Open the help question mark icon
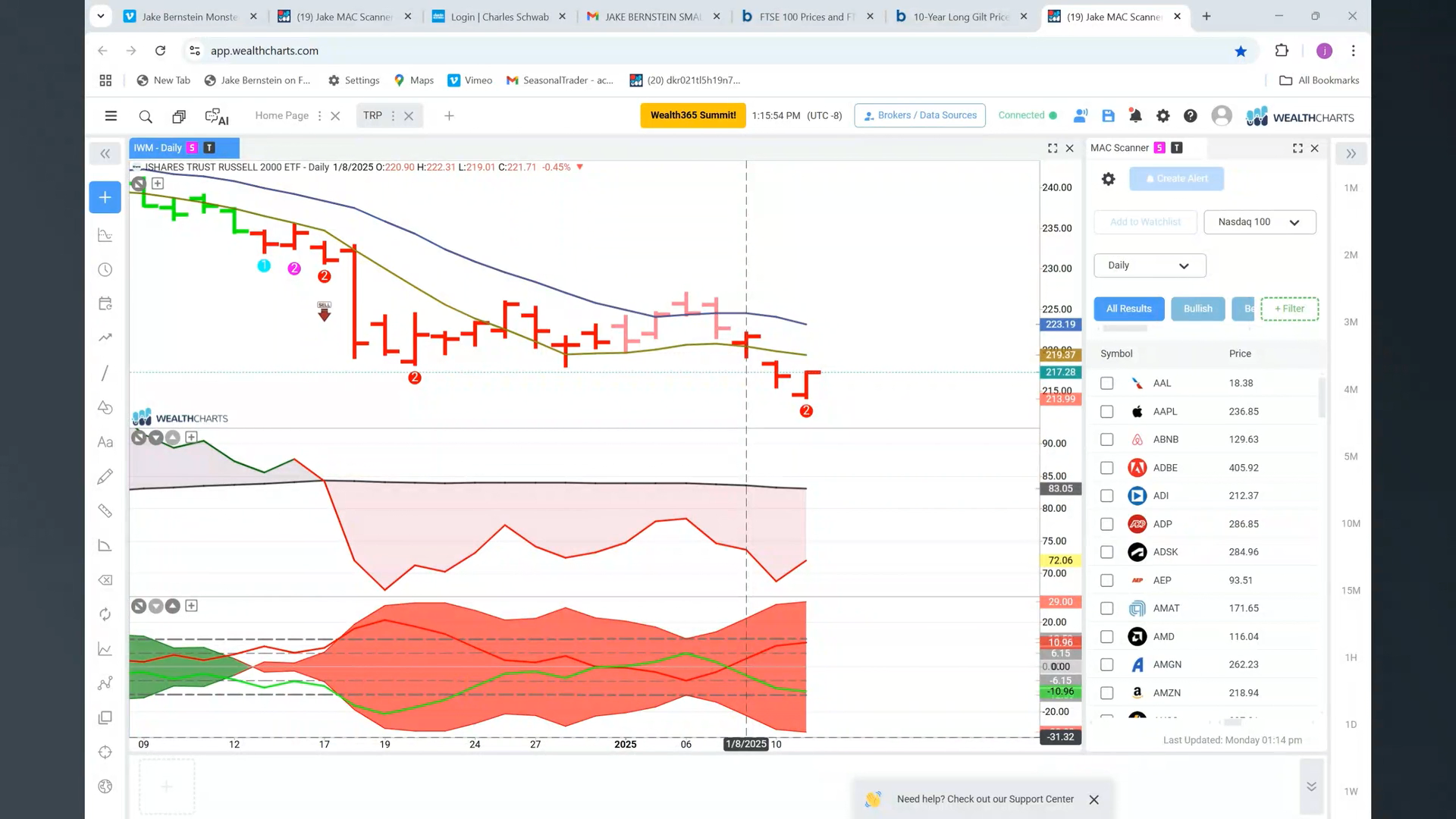The height and width of the screenshot is (819, 1456). point(1191,115)
